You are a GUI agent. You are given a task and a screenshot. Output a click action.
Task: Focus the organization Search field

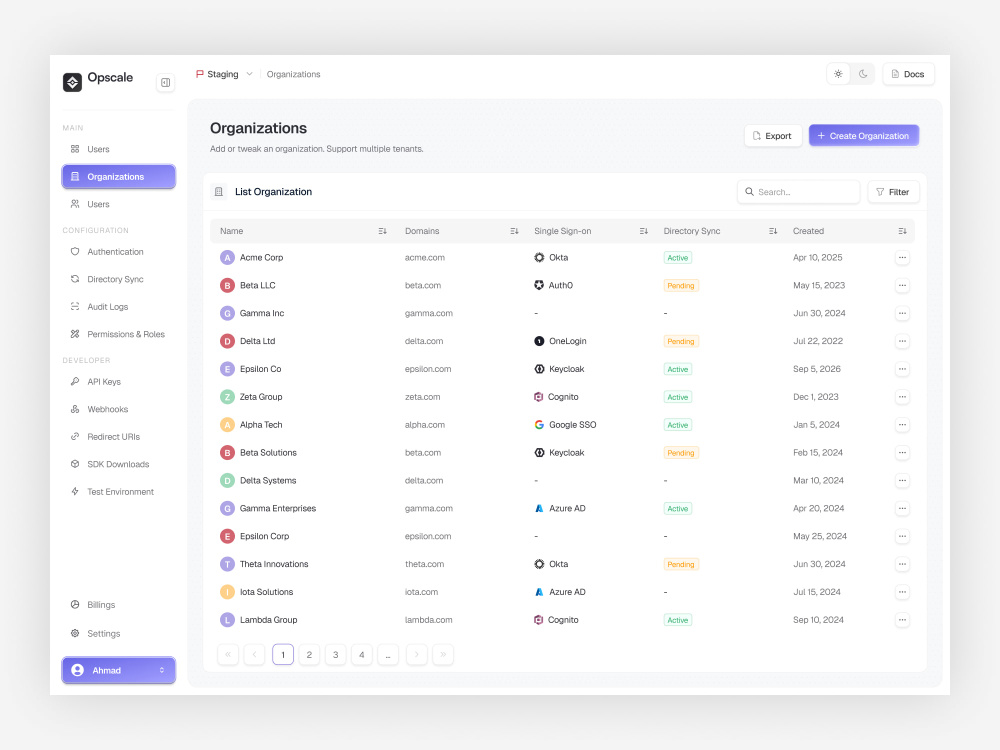[798, 192]
